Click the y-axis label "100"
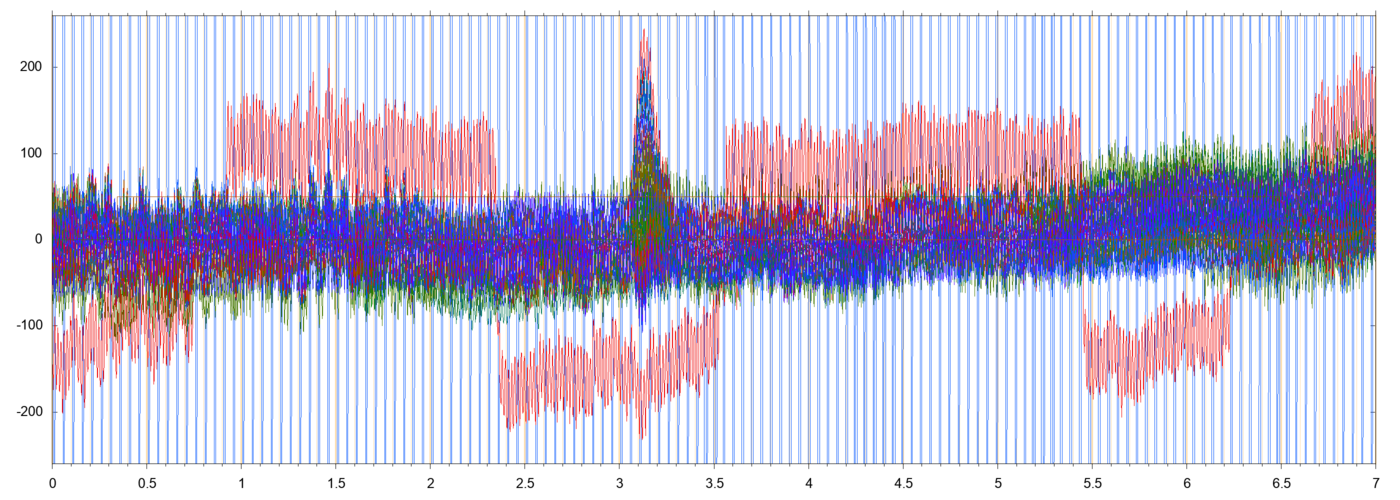1400x500 pixels. 32,153
